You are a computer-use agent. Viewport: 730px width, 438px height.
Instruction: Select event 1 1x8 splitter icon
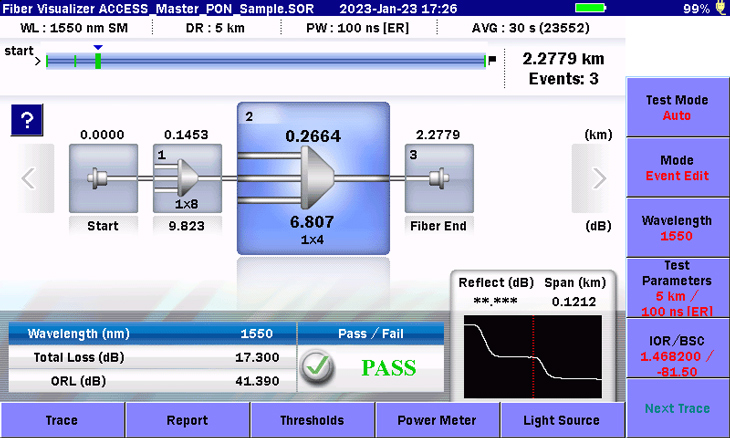(x=187, y=178)
